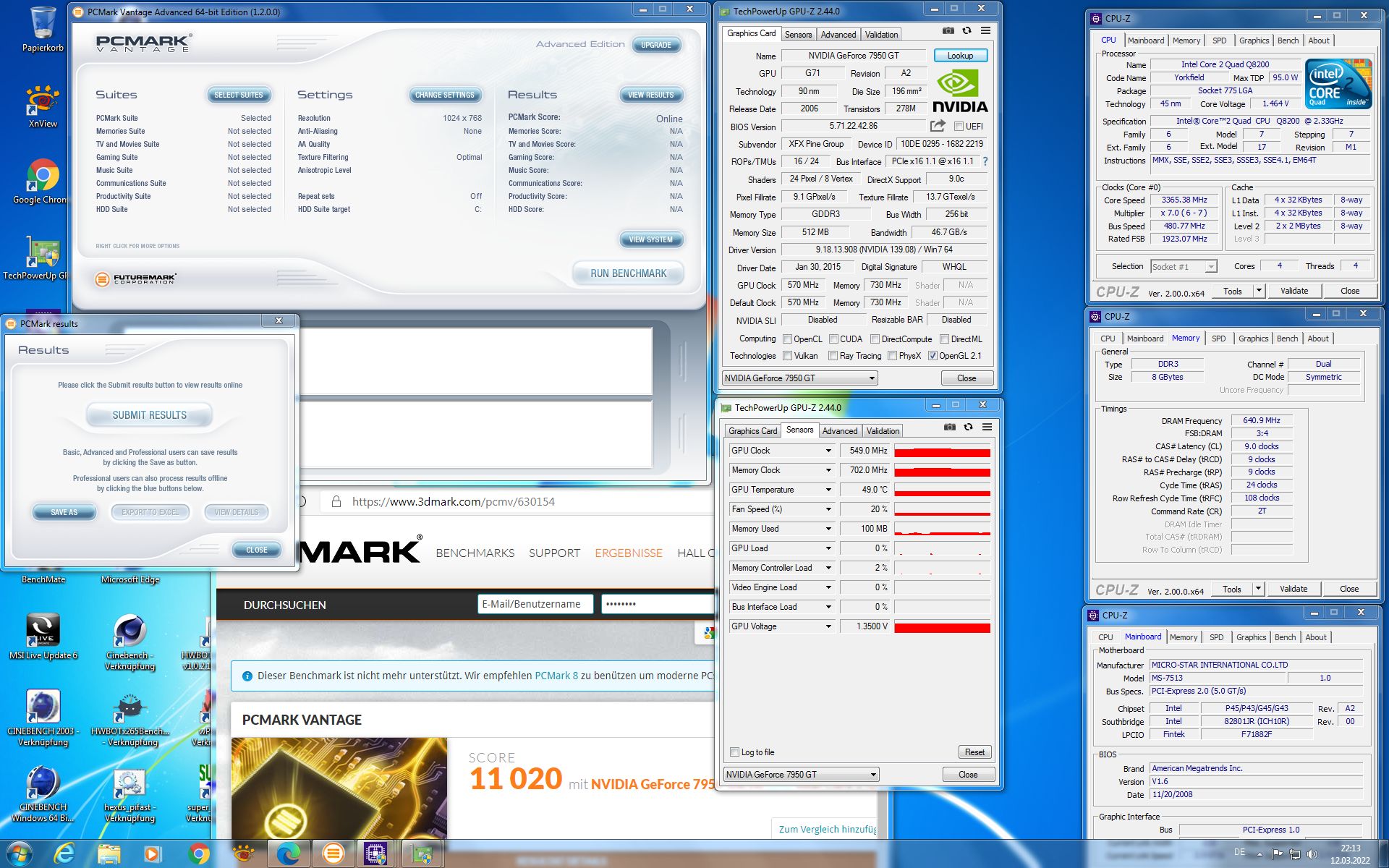Open Windows Explorer folder in taskbar
Screen dimensions: 1389x868
(x=109, y=854)
